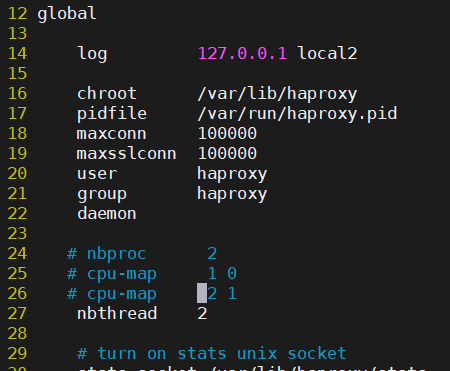450x371 pixels.
Task: Click the log keyword on line 14
Action: pos(92,54)
